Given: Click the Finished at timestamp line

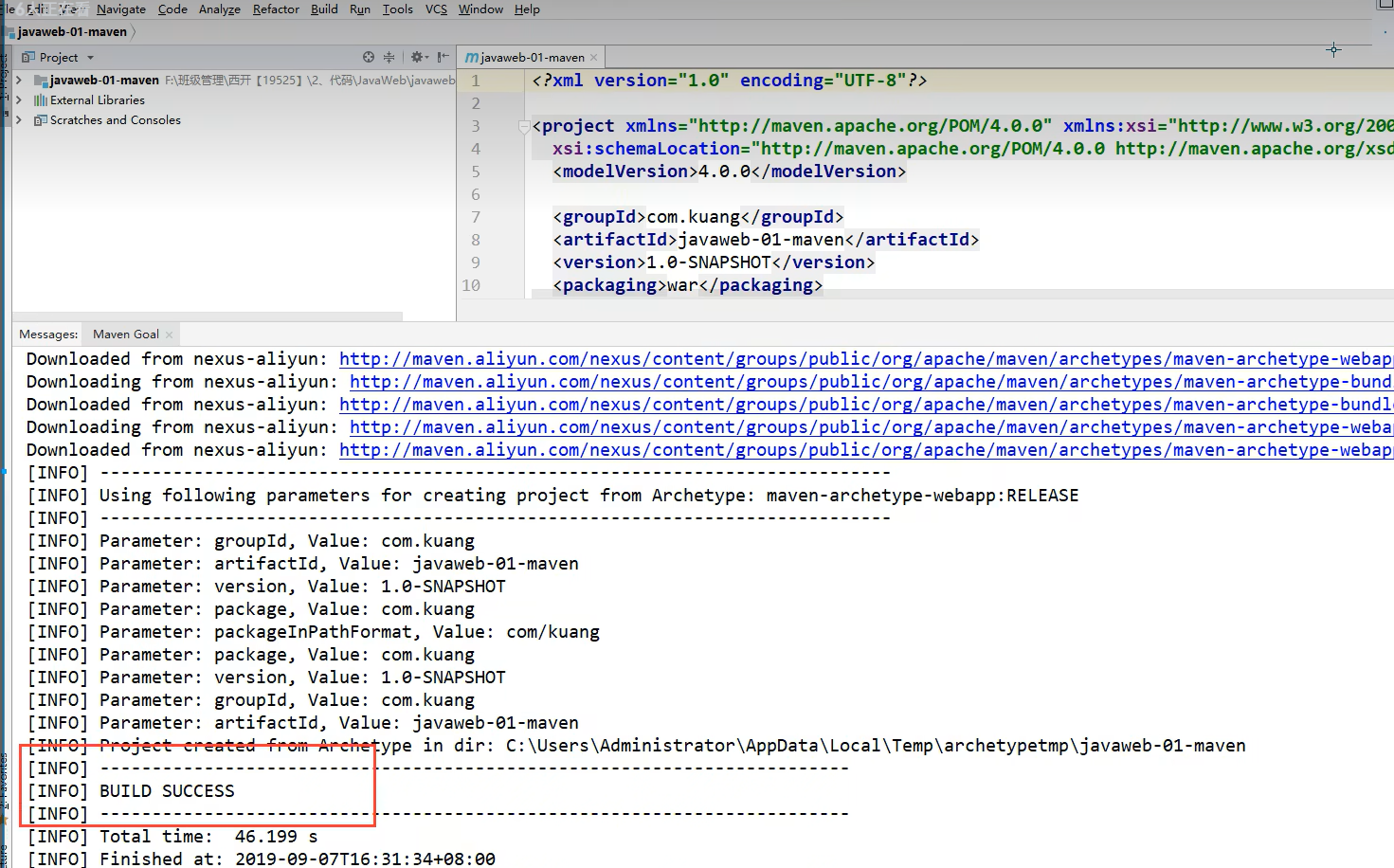Looking at the screenshot, I should (262, 859).
